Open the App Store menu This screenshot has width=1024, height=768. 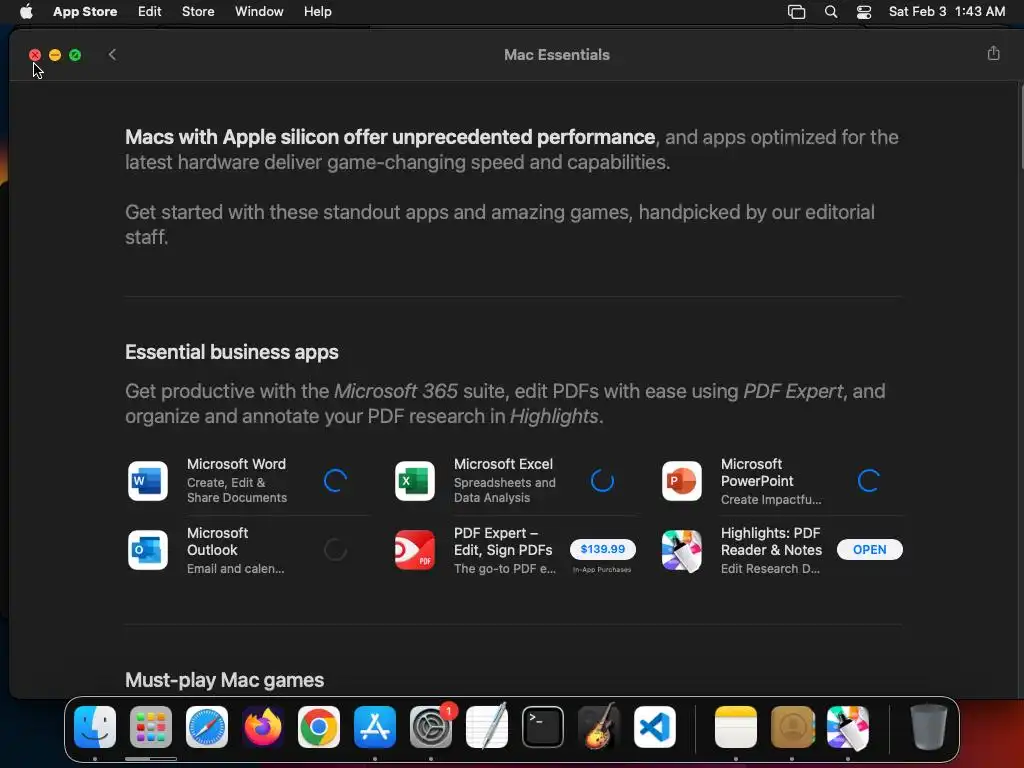(85, 12)
